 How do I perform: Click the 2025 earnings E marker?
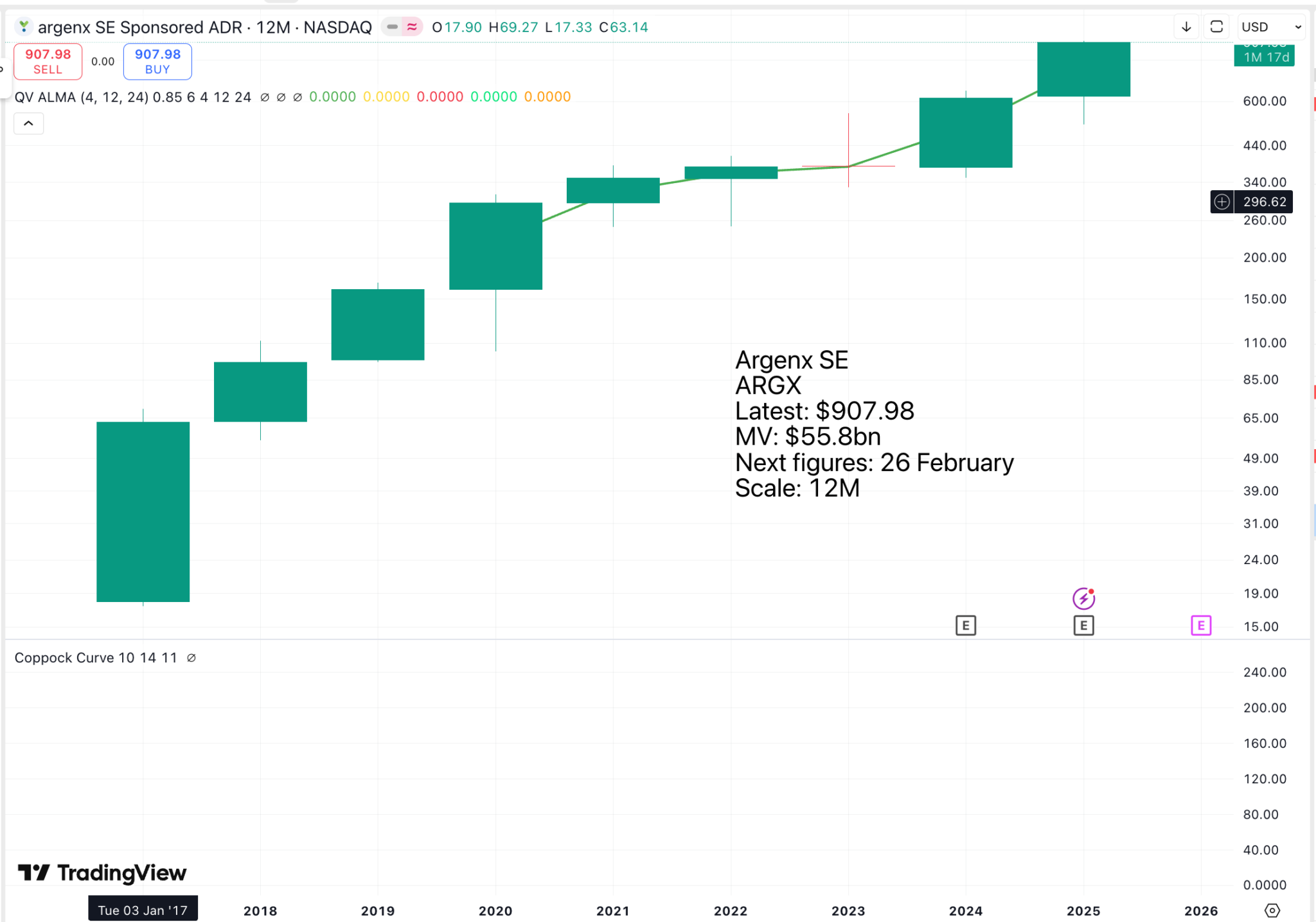click(1083, 625)
